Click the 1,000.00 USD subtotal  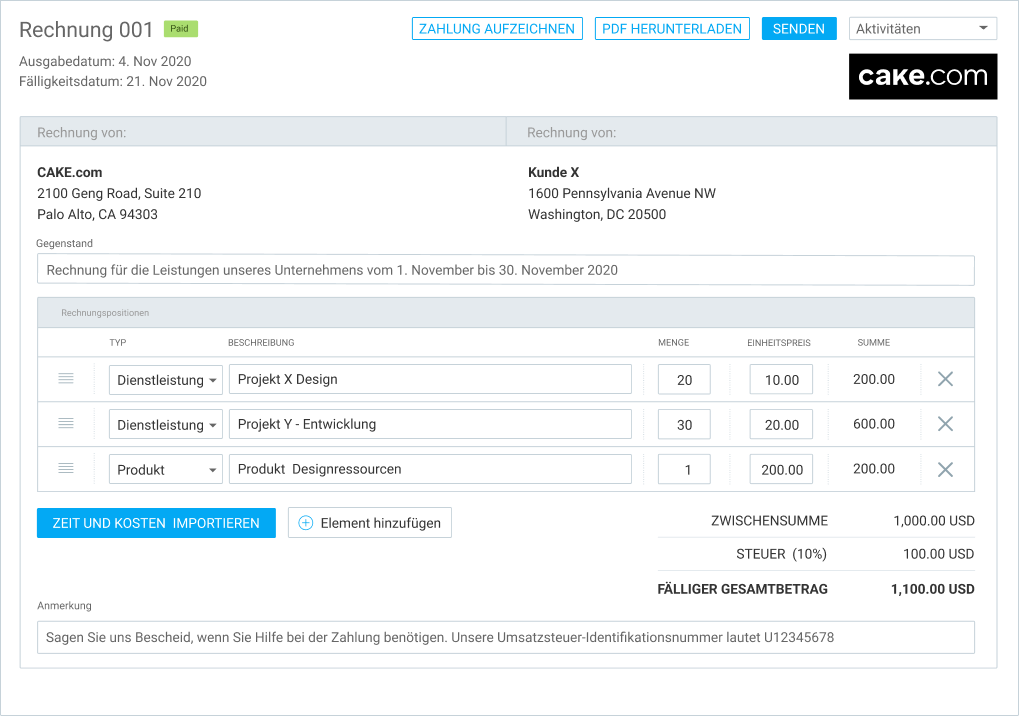(x=934, y=521)
